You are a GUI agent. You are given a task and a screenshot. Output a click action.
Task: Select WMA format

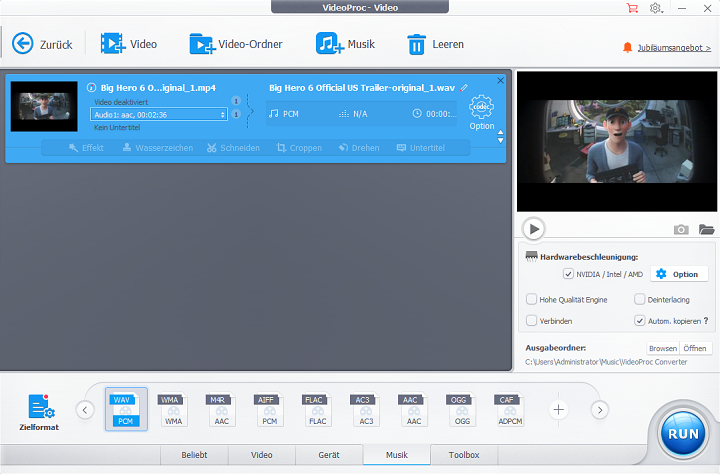tap(174, 409)
